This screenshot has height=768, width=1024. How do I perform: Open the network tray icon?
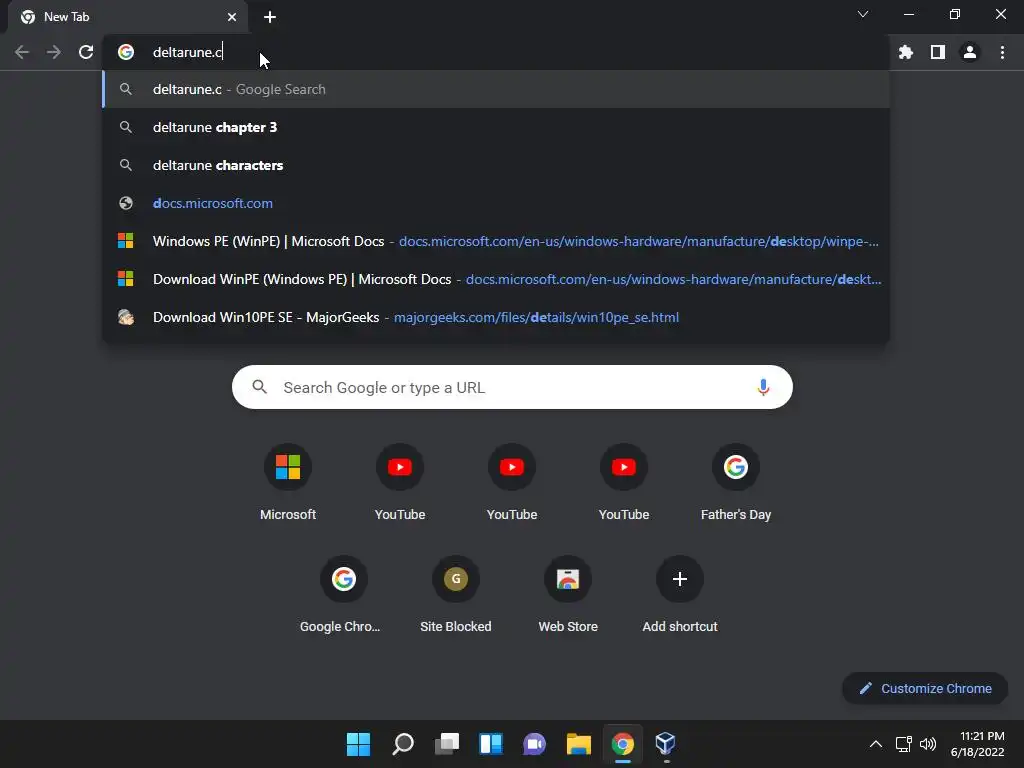(x=903, y=744)
